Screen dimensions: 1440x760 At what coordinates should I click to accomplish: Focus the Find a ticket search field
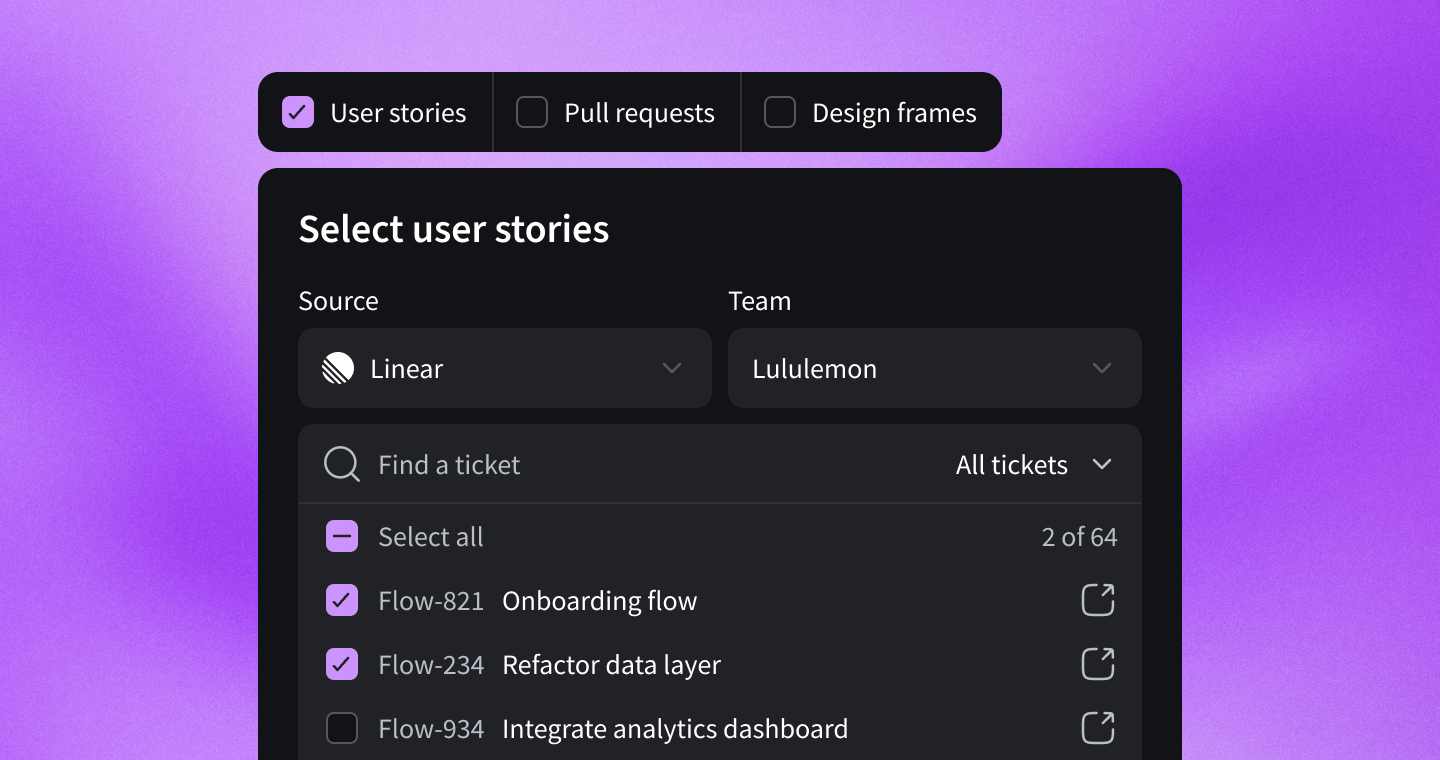(x=449, y=465)
